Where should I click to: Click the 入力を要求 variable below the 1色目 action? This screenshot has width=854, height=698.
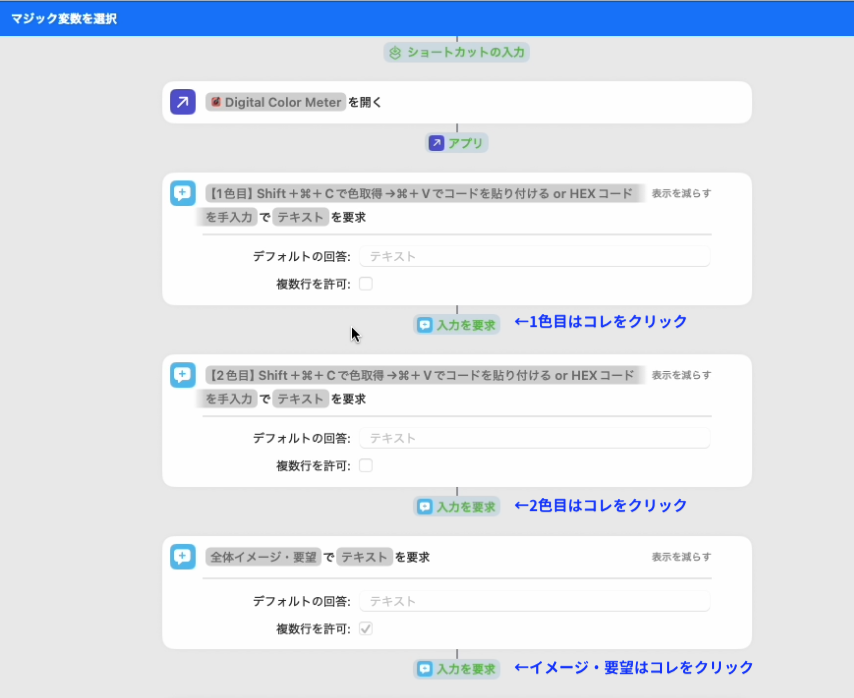tap(456, 324)
